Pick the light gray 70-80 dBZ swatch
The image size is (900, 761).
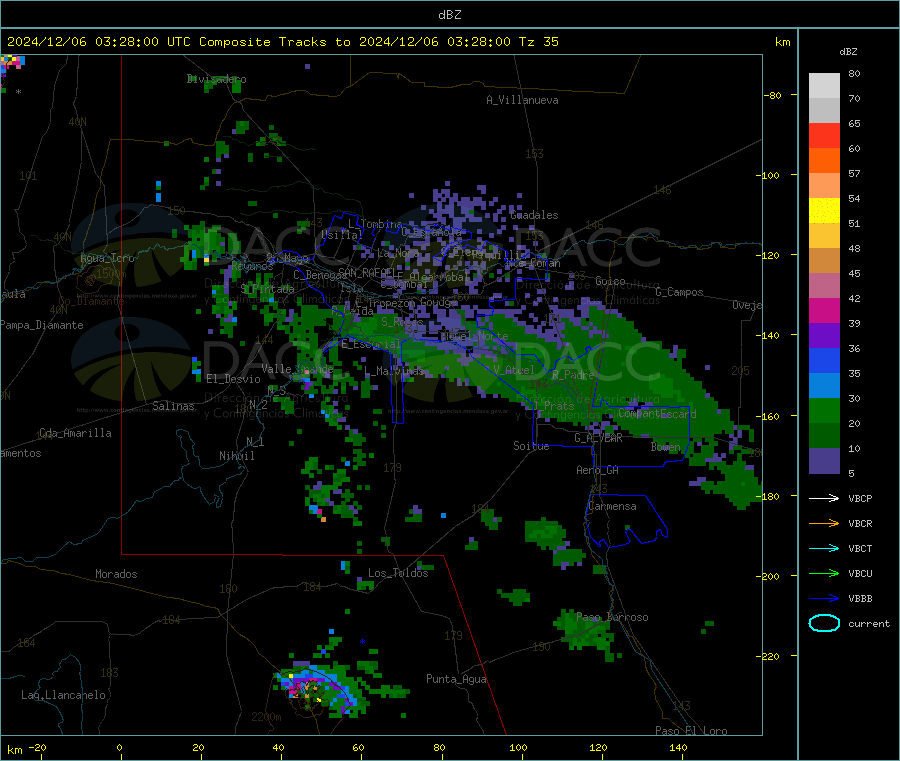point(824,86)
